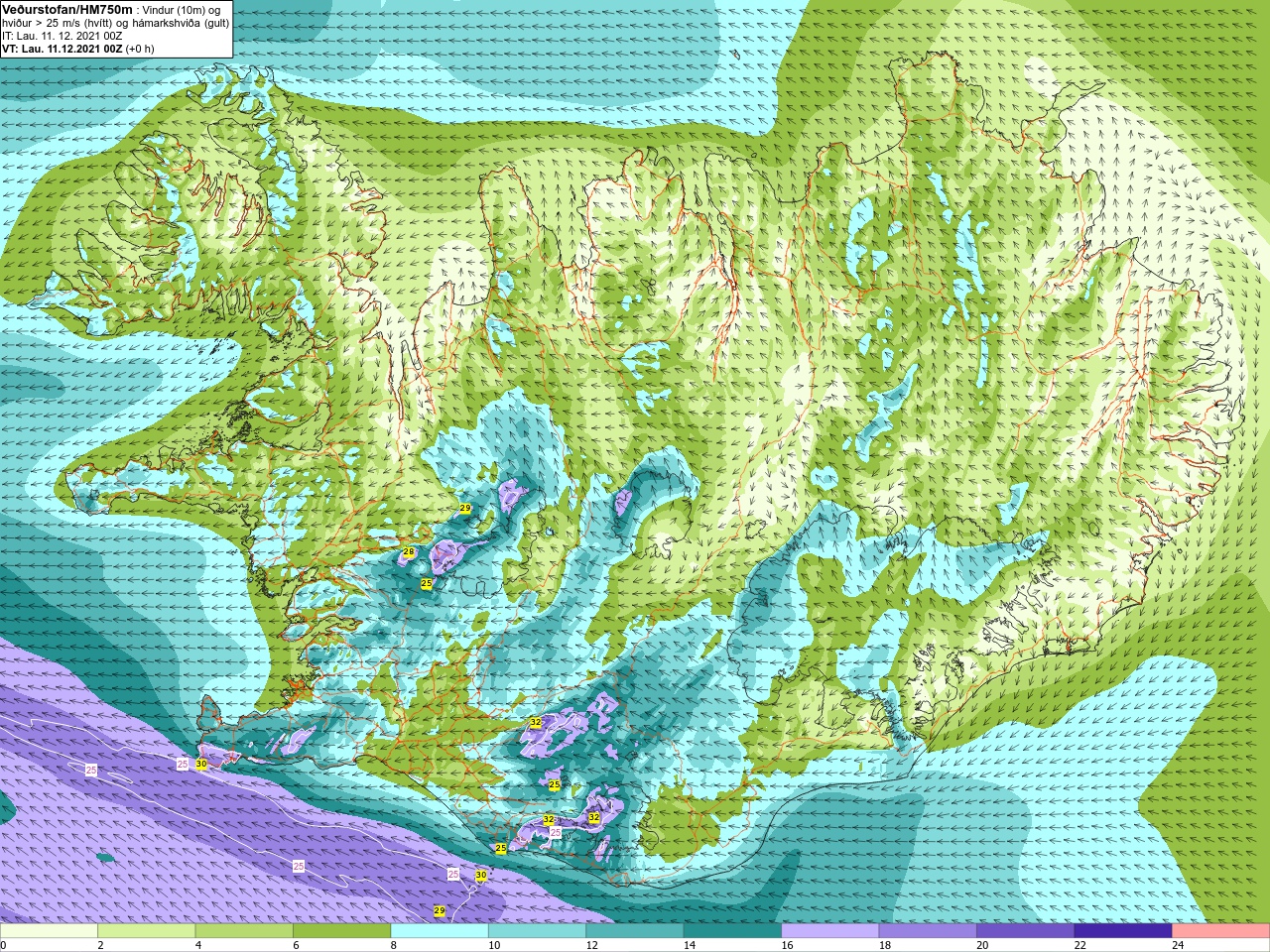Select the 14–16 m/s dark teal legend swatch
1270x952 pixels.
tap(732, 931)
